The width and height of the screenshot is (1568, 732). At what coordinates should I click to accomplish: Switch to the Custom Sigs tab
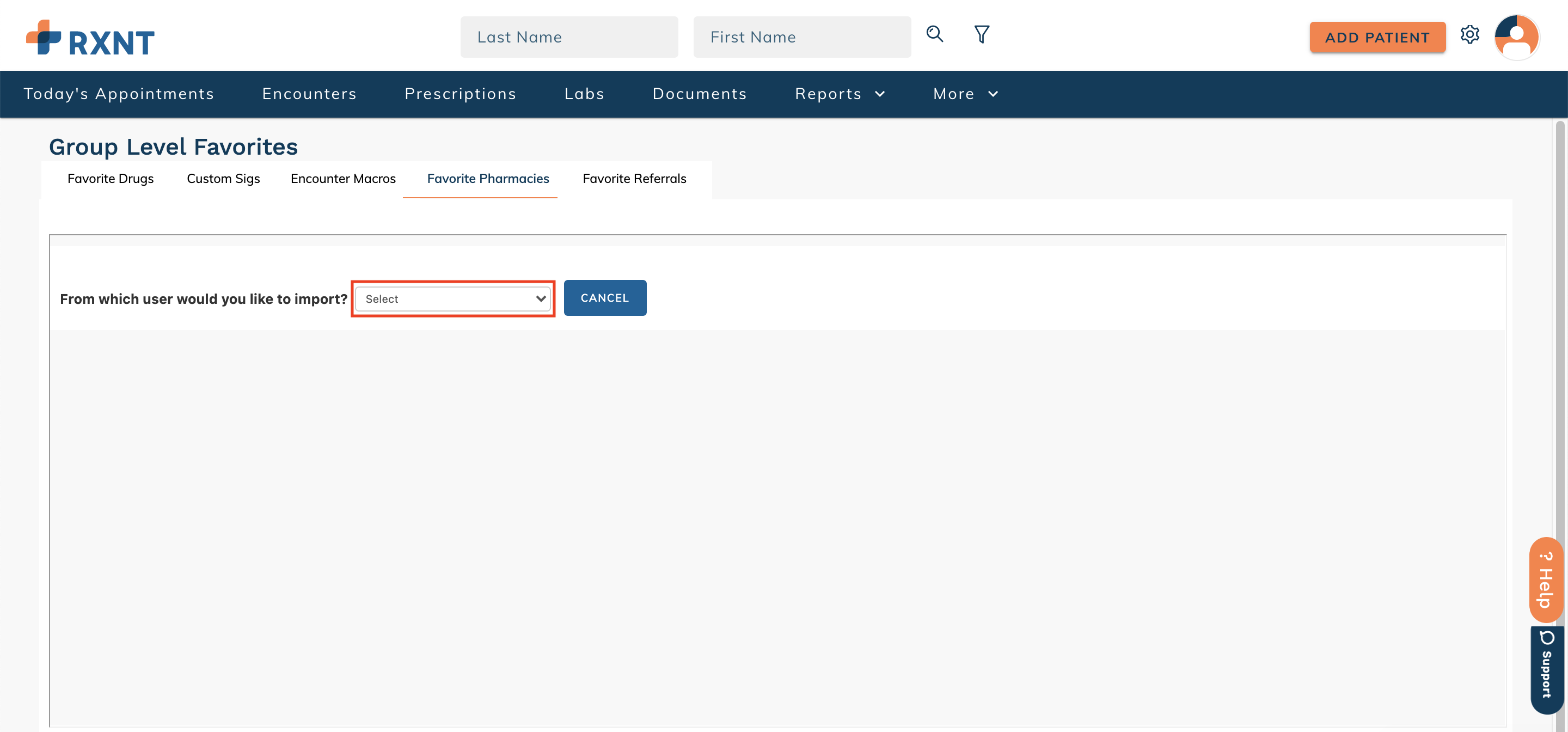pos(223,179)
